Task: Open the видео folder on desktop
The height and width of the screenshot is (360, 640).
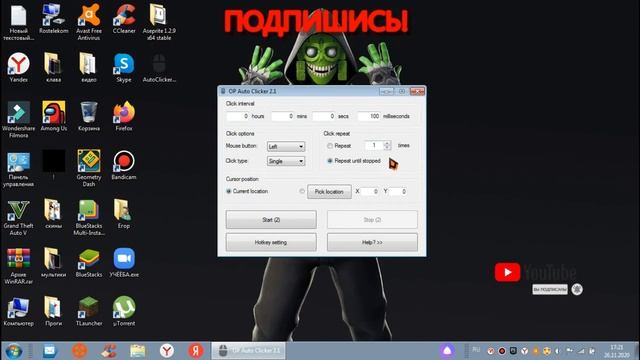Action: click(x=89, y=67)
